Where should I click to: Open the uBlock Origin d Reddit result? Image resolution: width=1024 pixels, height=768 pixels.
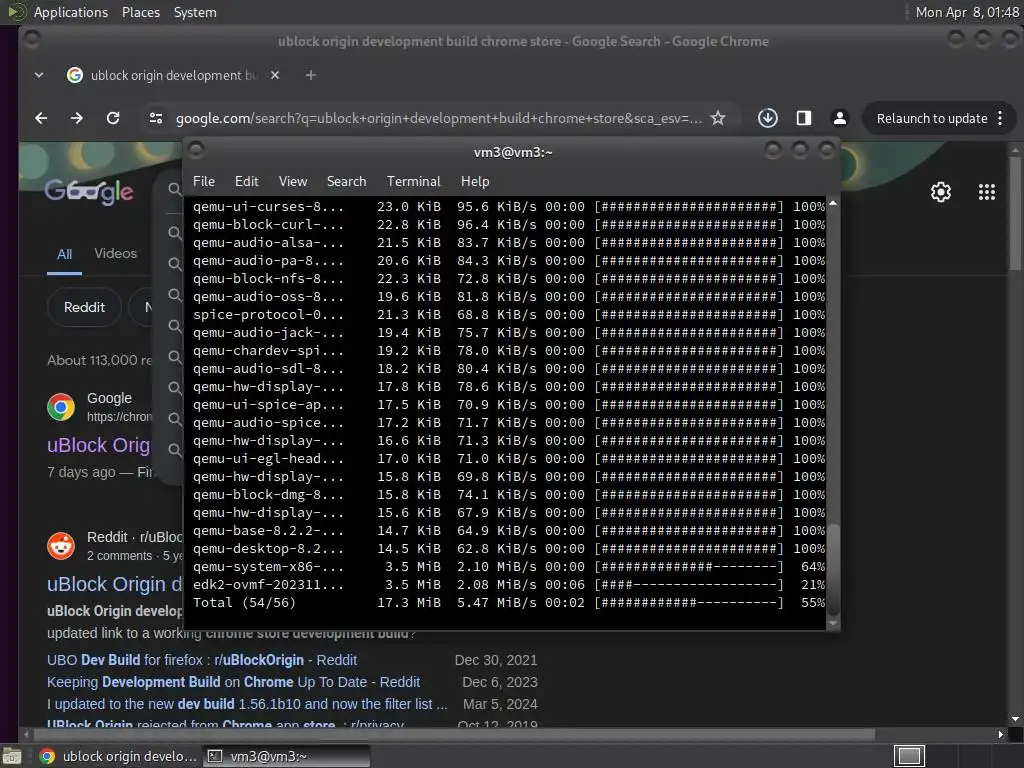coord(115,584)
